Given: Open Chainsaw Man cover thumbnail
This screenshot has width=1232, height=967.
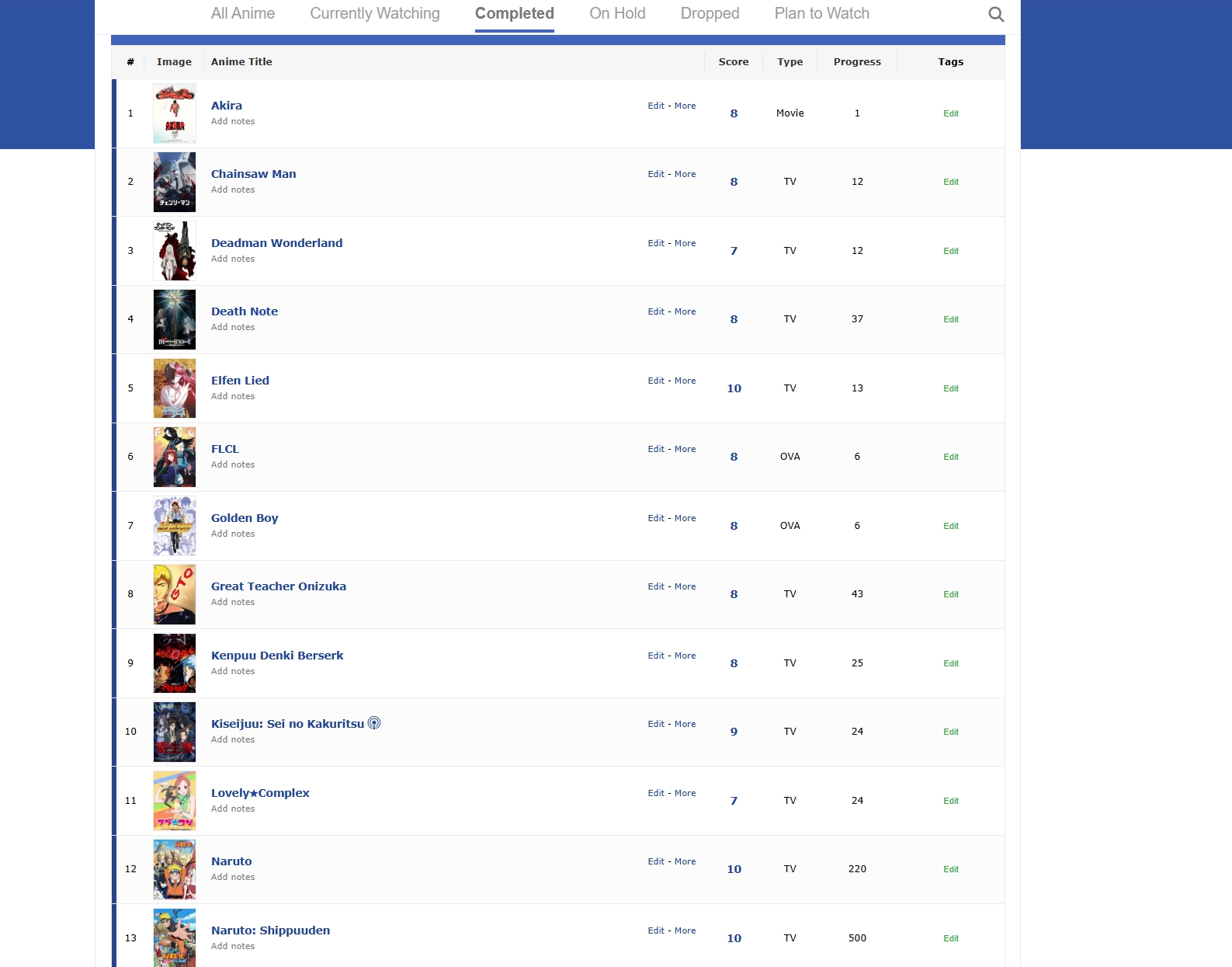Looking at the screenshot, I should click(175, 182).
